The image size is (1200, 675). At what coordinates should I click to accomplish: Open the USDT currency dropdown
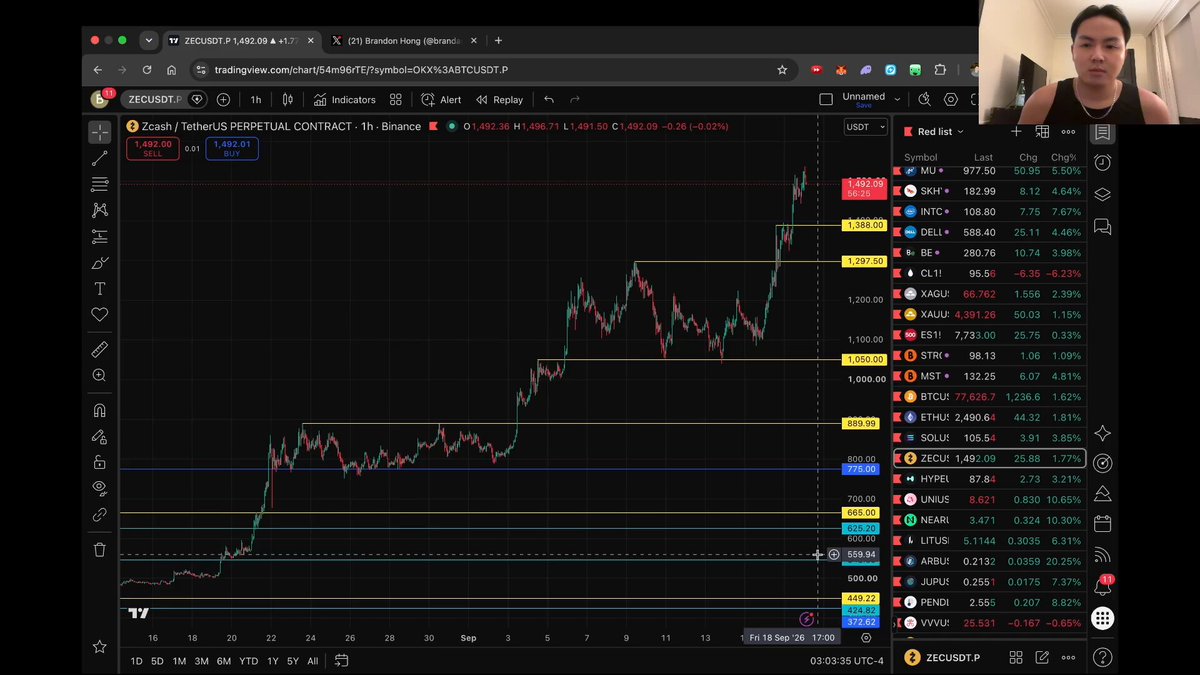(866, 127)
